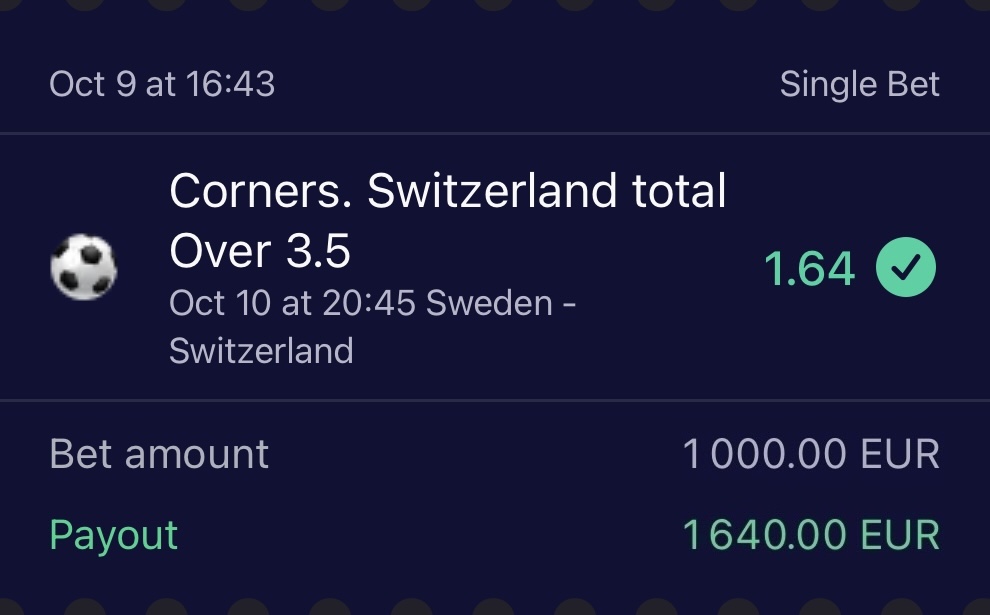Tap the divider line below the date header
This screenshot has width=990, height=615.
[x=495, y=133]
